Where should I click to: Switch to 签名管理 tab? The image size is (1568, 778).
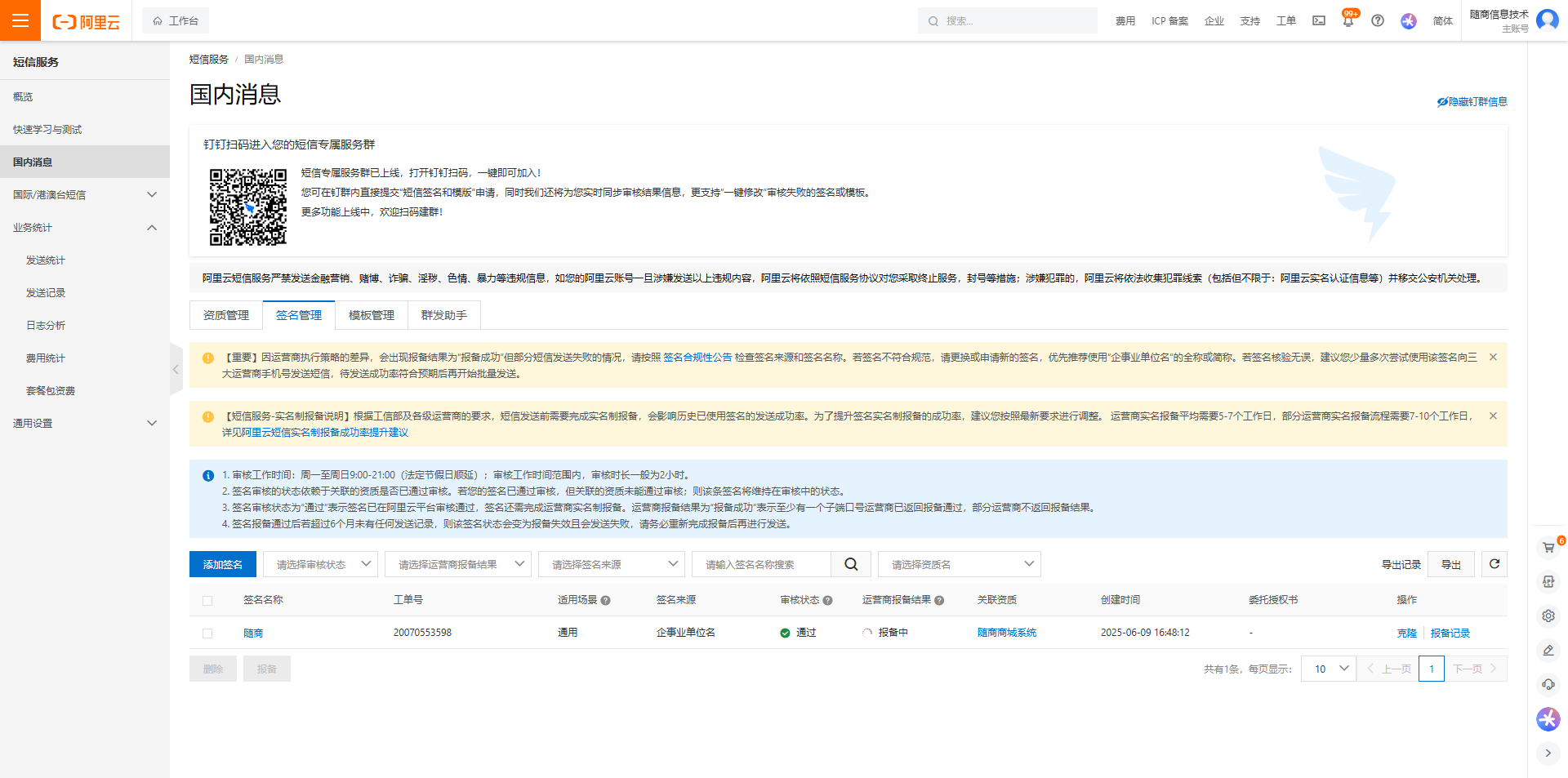tap(299, 315)
